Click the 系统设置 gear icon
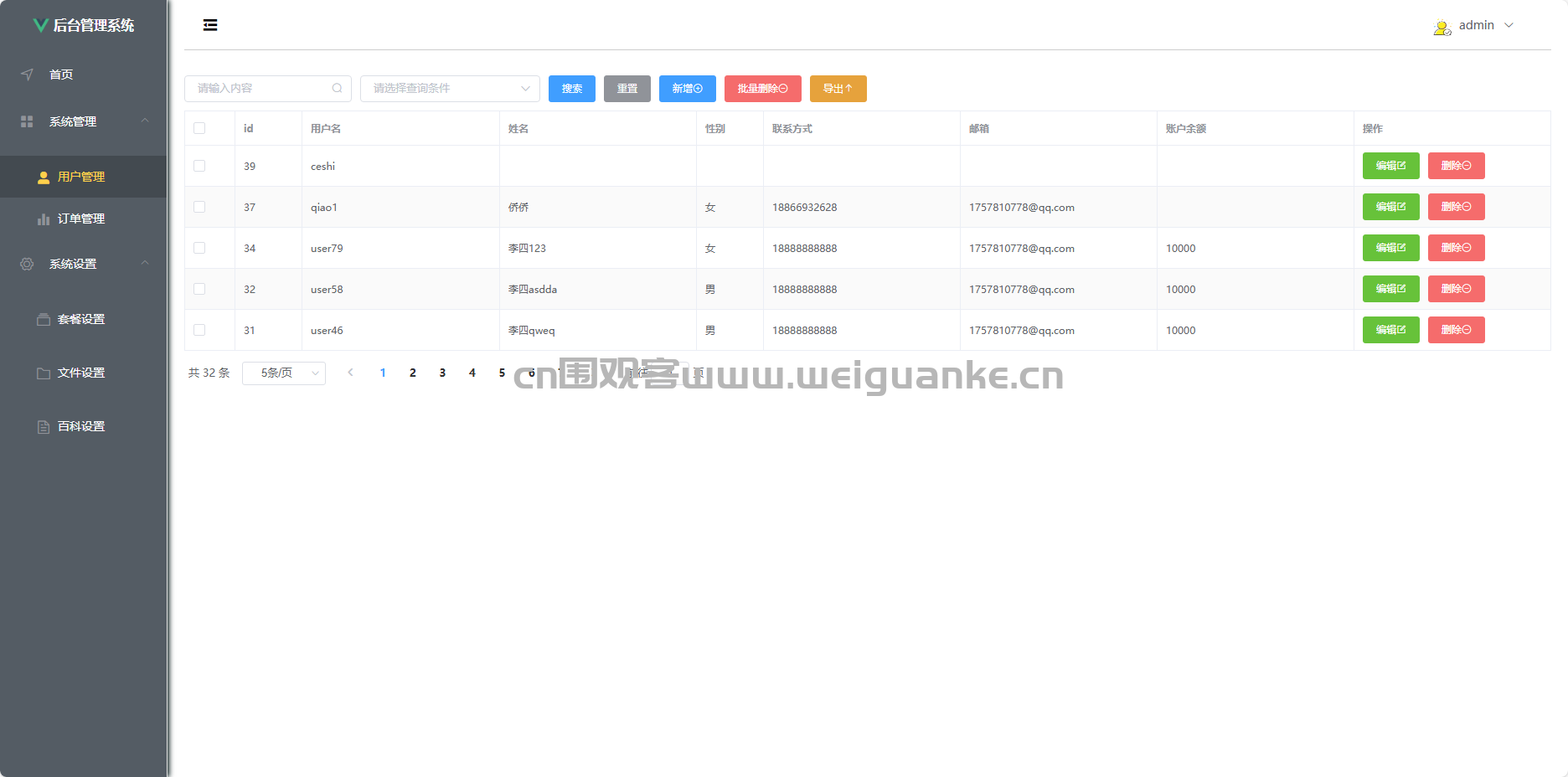Viewport: 1568px width, 777px height. point(27,264)
